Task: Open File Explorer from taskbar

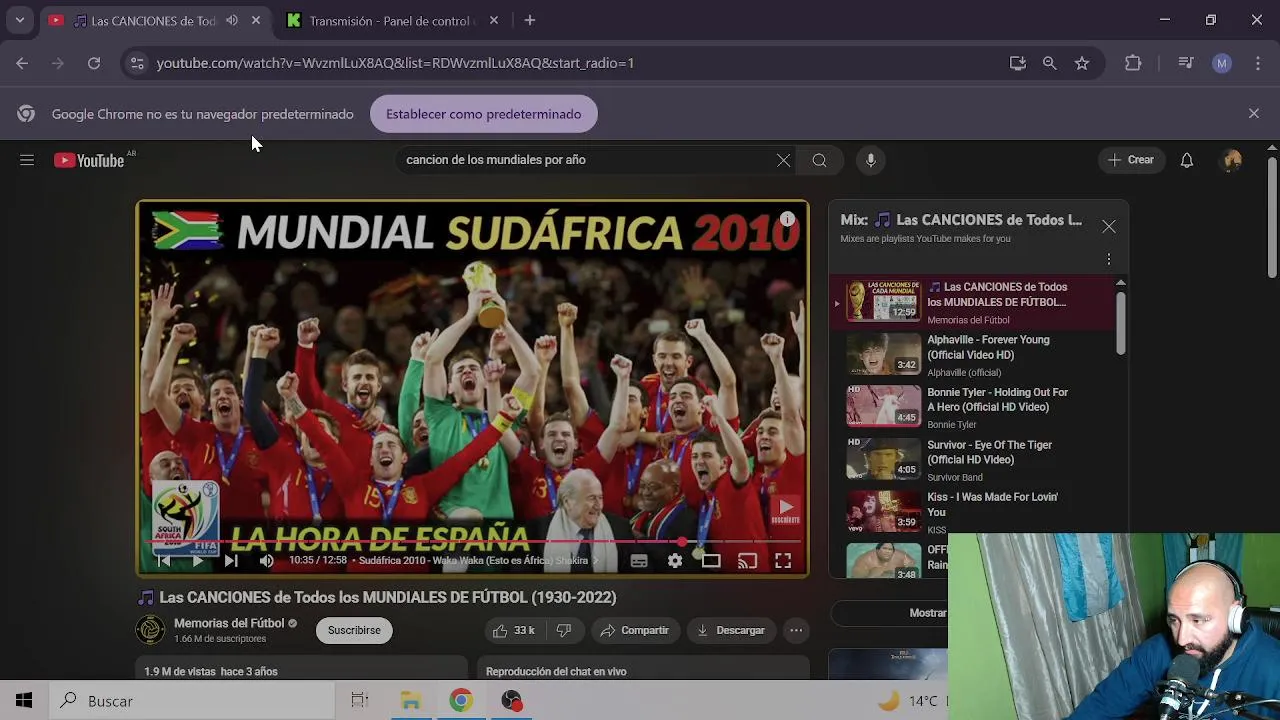Action: point(411,701)
